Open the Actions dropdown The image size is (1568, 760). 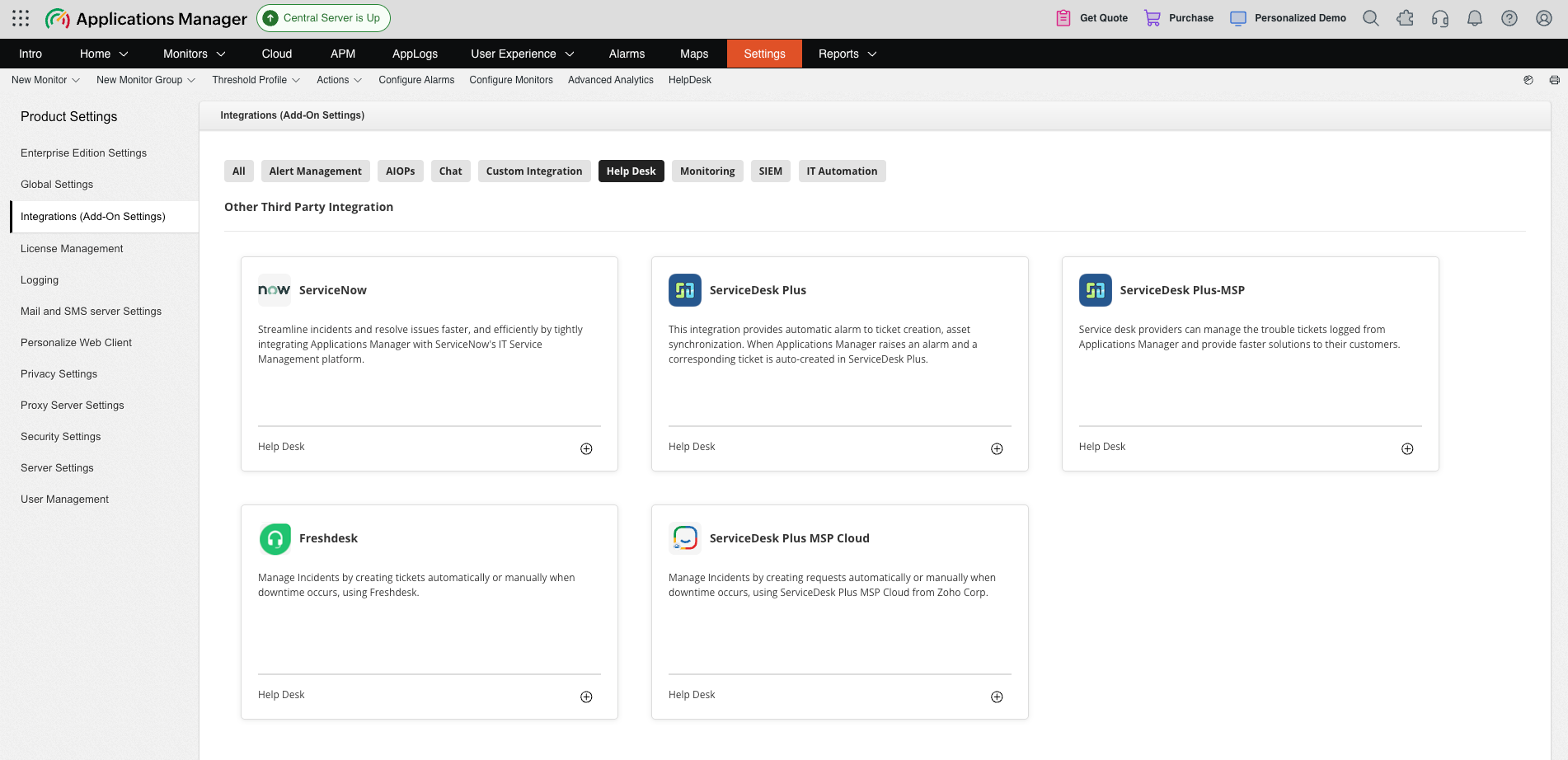(x=340, y=80)
